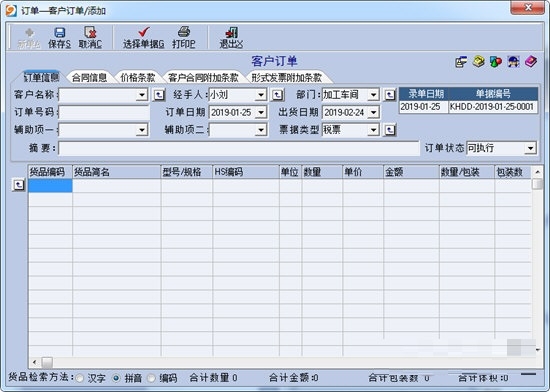Open lookup button next to 经手人 field
550x392 pixels.
coord(277,95)
